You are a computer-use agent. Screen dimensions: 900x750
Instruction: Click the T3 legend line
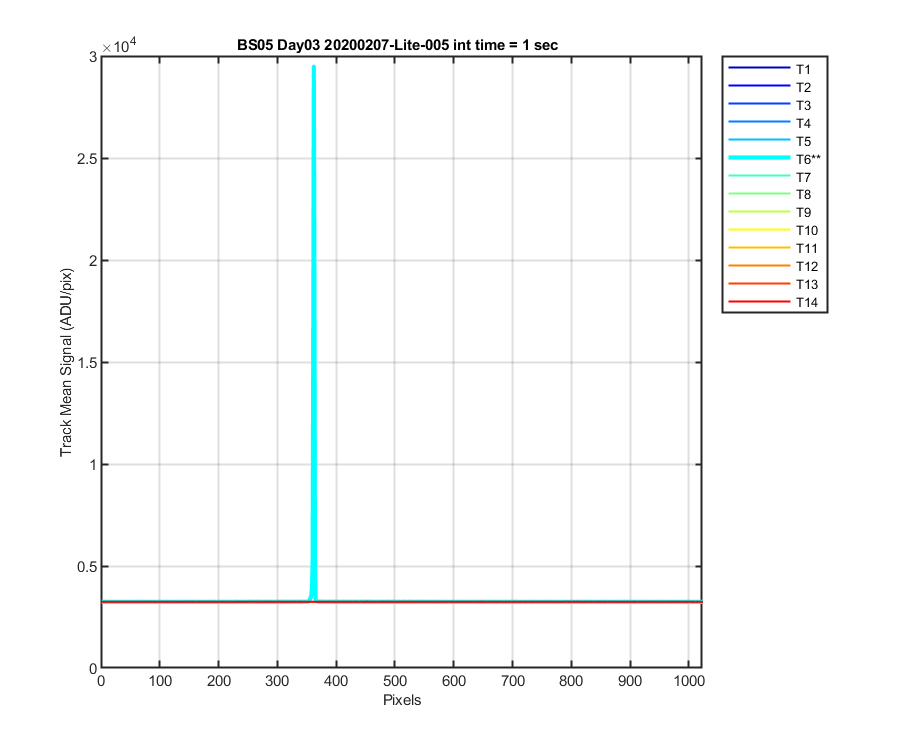click(x=759, y=104)
